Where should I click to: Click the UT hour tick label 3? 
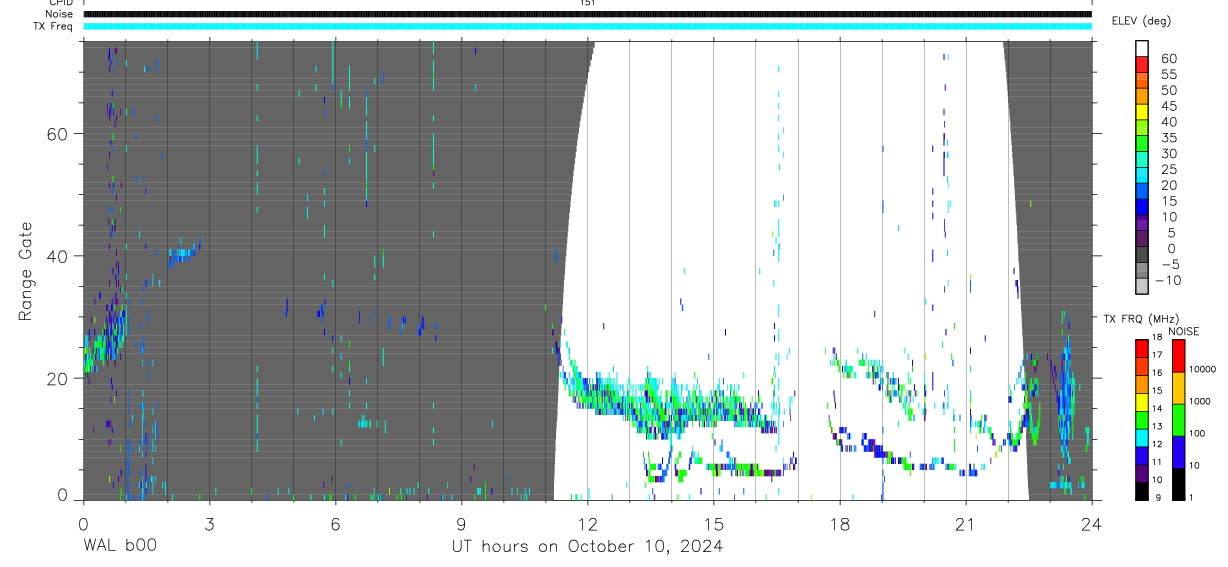209,525
